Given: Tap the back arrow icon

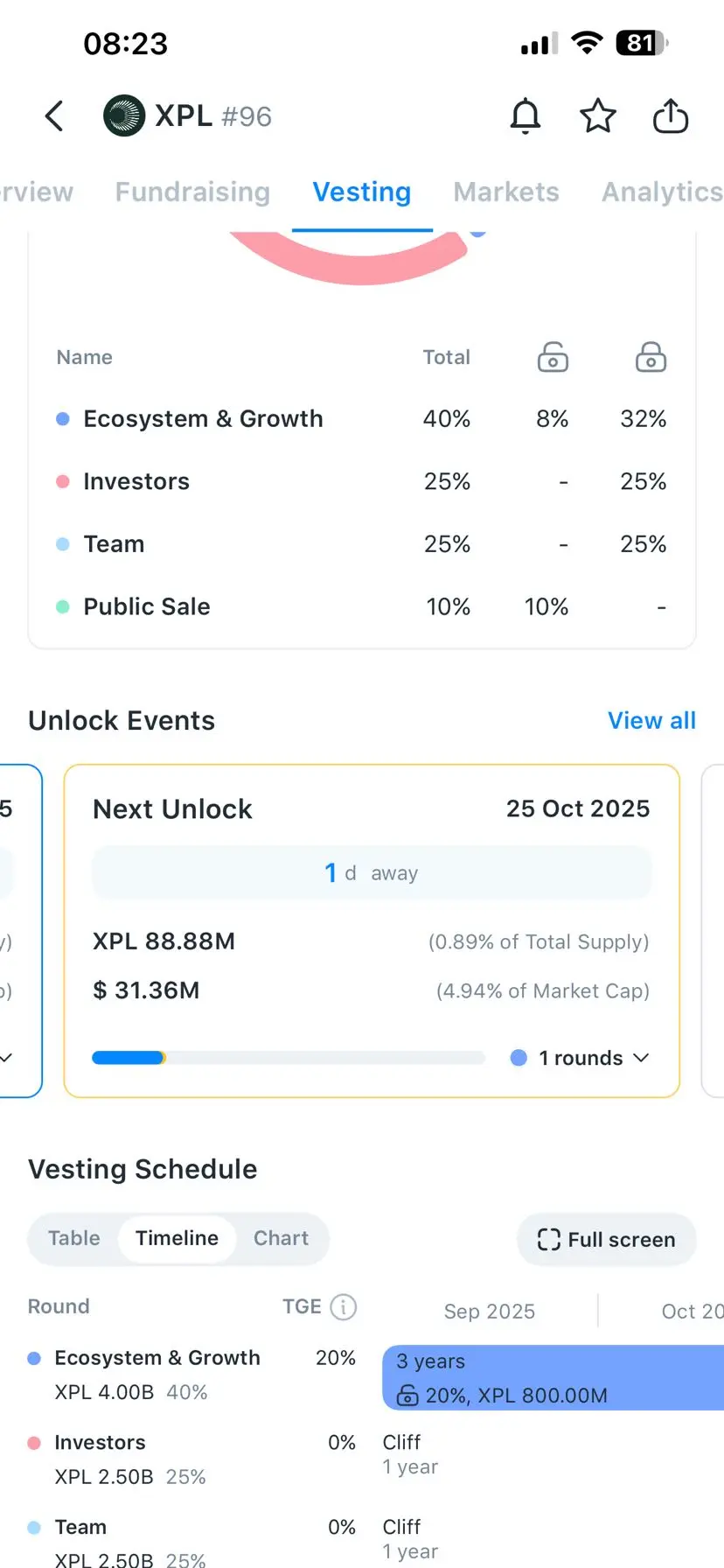Looking at the screenshot, I should [x=54, y=115].
